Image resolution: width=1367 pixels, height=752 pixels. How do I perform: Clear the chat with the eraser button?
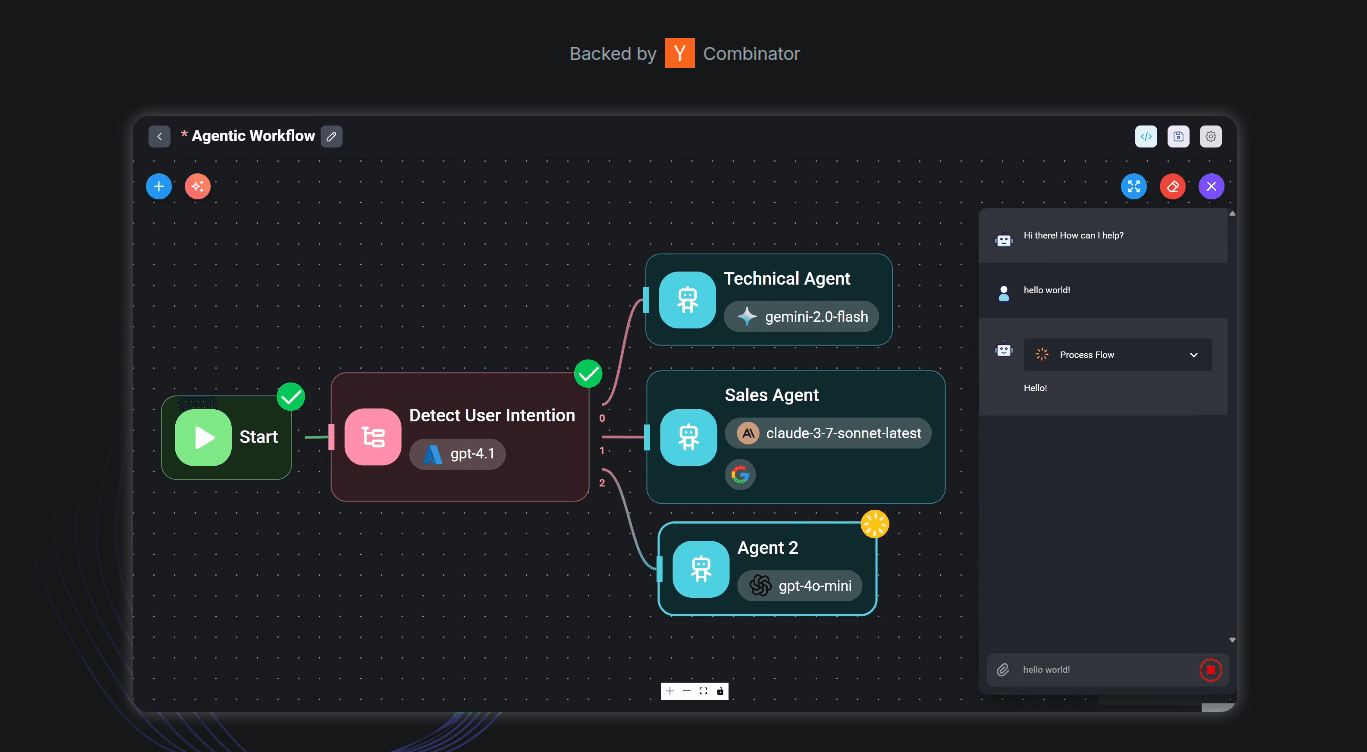pos(1172,186)
